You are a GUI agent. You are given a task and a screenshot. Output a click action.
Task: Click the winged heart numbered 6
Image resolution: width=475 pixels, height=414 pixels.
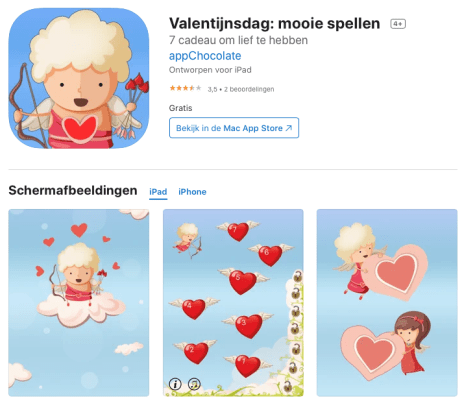click(270, 255)
